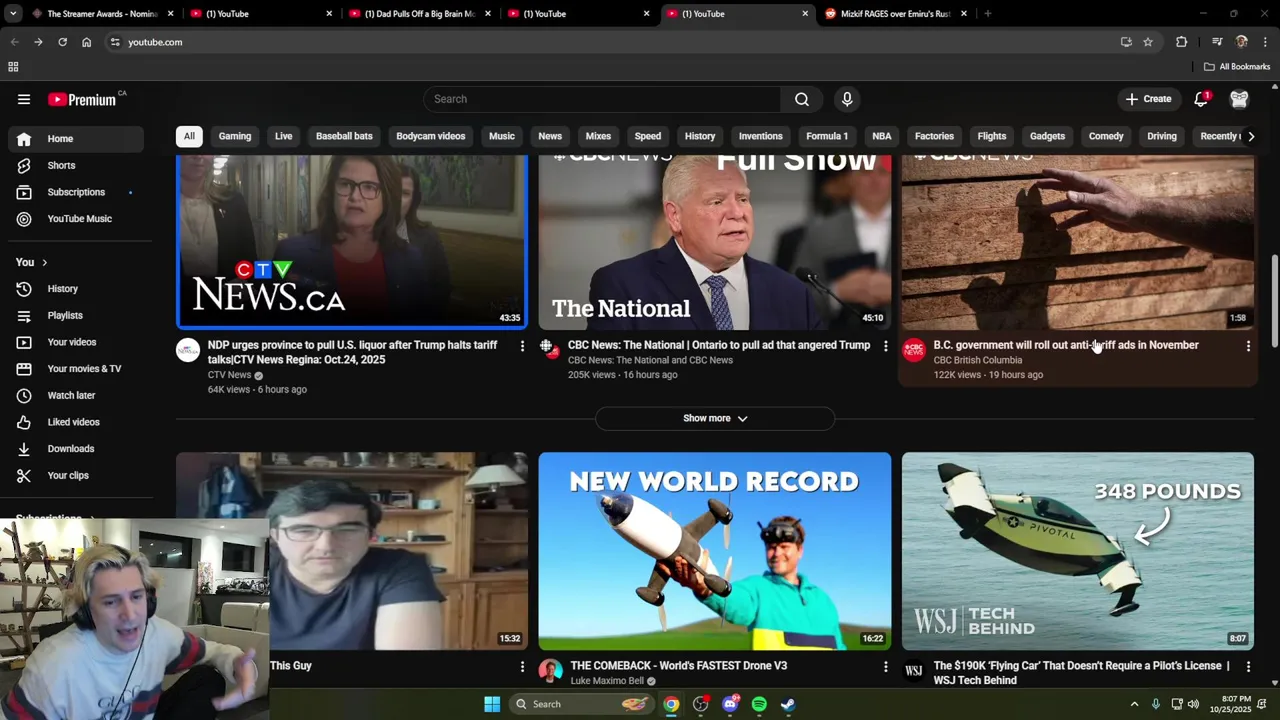Start voice search with microphone icon
The width and height of the screenshot is (1280, 720).
point(847,99)
